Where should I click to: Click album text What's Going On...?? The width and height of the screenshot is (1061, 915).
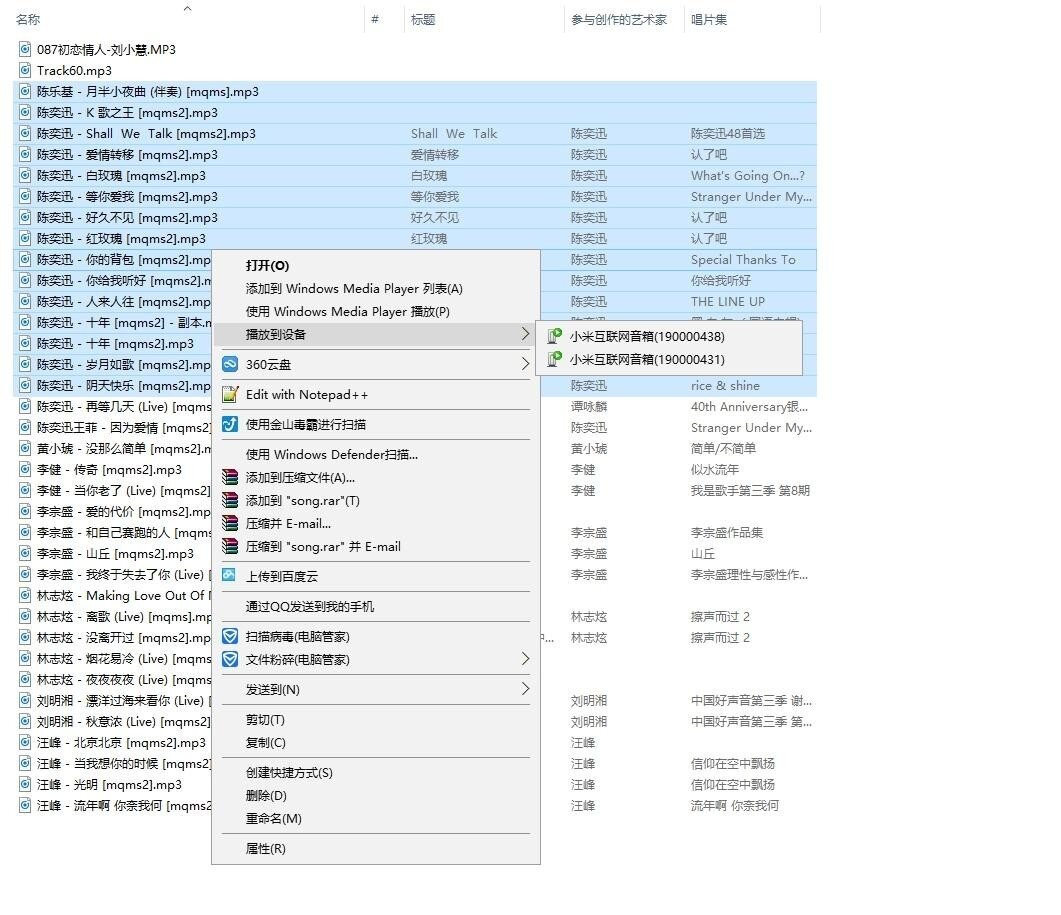tap(748, 175)
